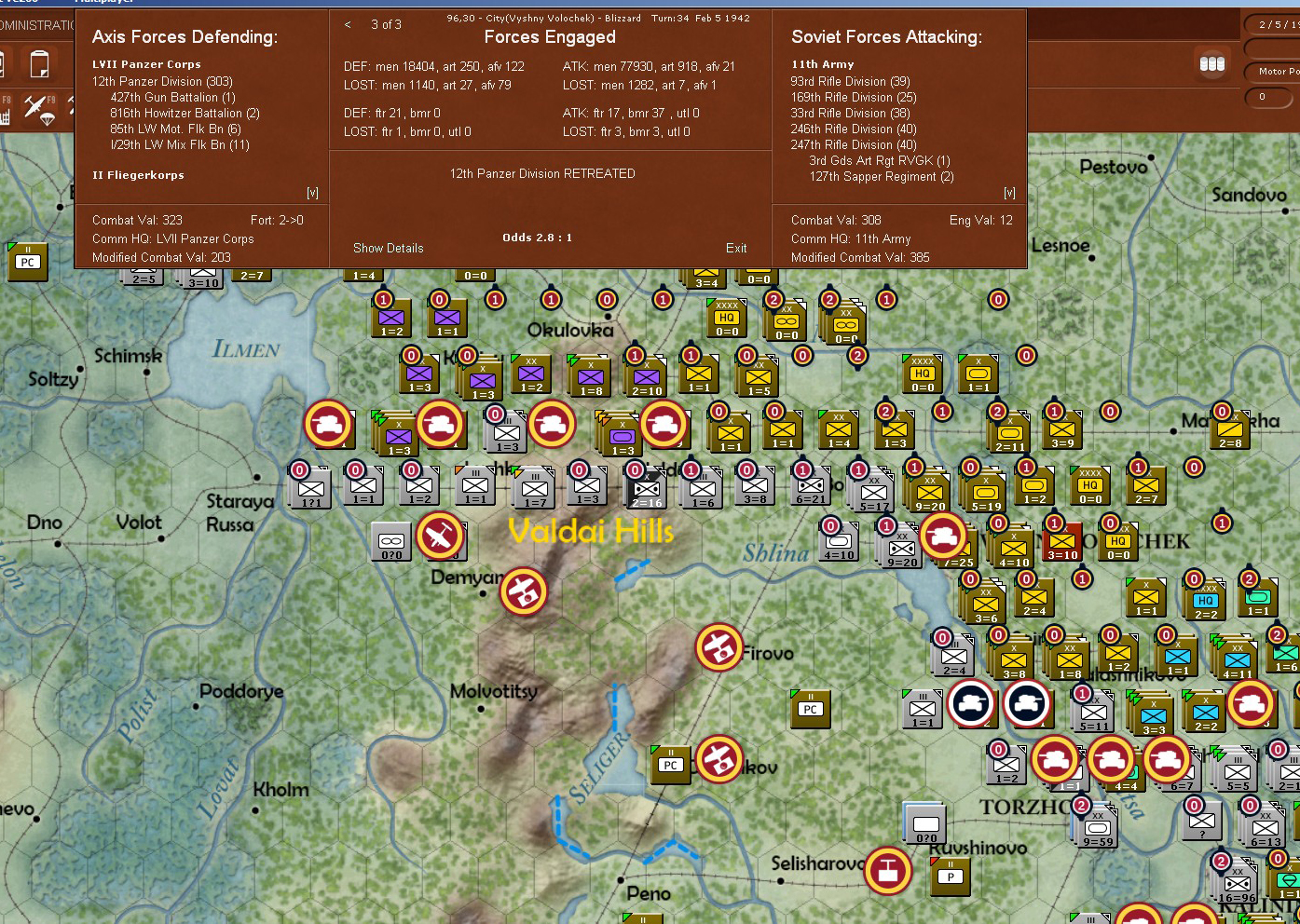Expand the Soviet forces list with [v]
This screenshot has height=924, width=1300.
click(x=1009, y=193)
